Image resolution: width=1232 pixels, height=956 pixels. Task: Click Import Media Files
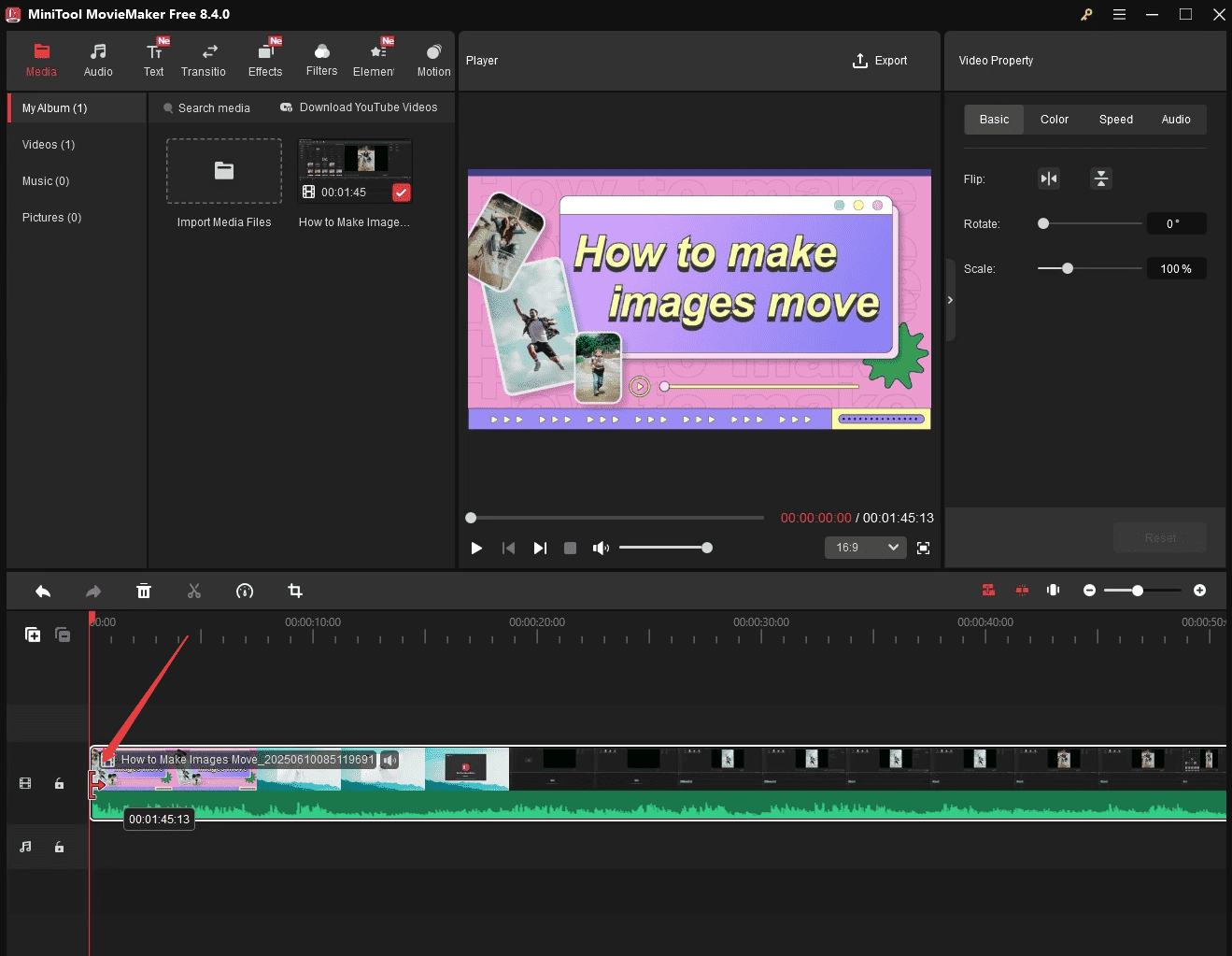coord(223,171)
